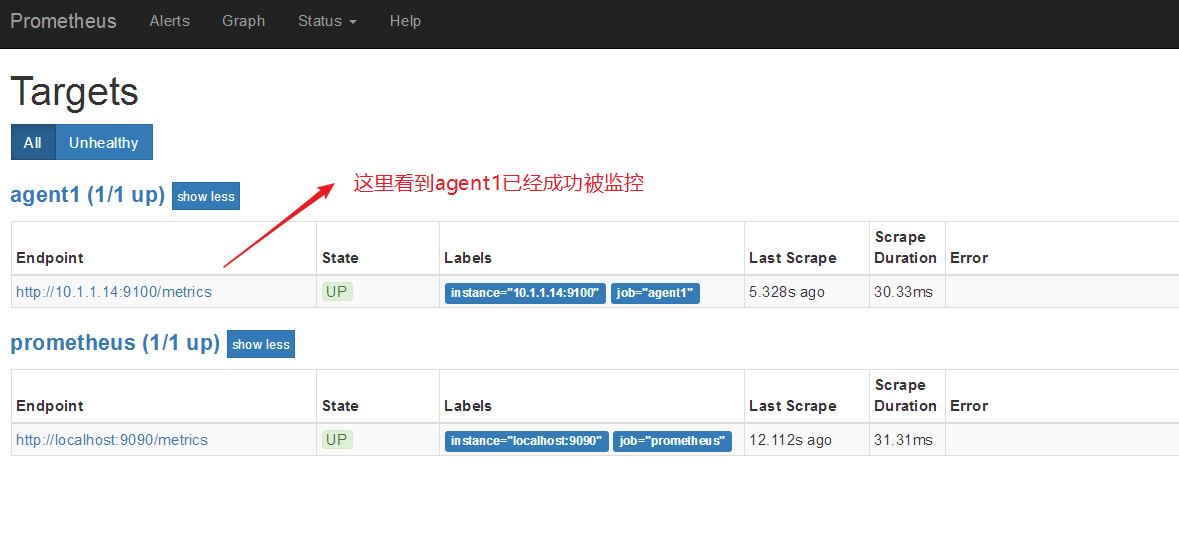Open endpoint http://10.1.1.14:9100/metrics

(x=114, y=292)
